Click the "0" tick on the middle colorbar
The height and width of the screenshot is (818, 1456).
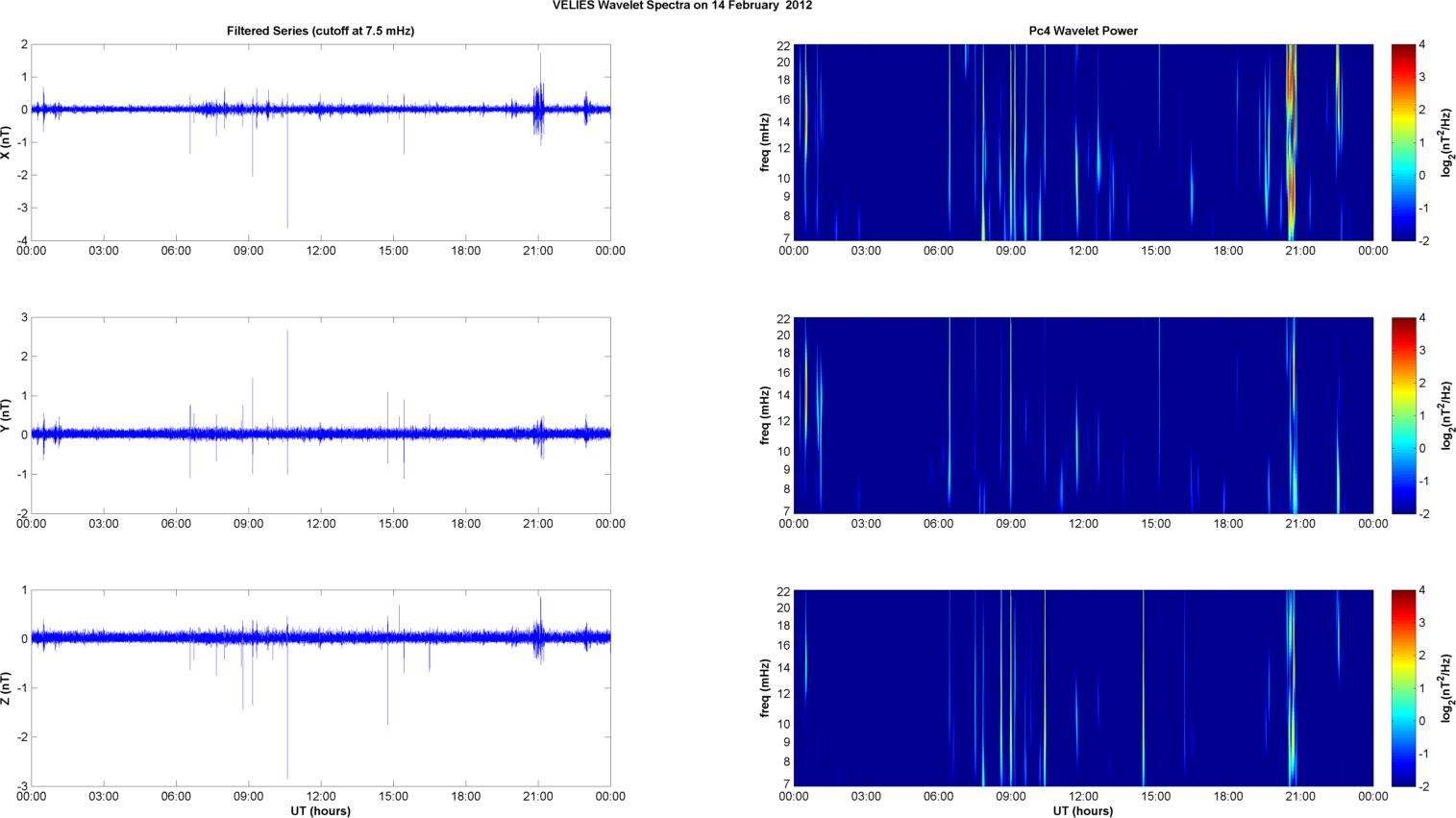pos(1422,448)
